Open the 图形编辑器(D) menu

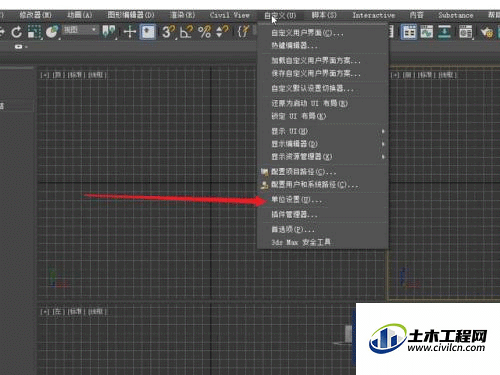[x=131, y=15]
